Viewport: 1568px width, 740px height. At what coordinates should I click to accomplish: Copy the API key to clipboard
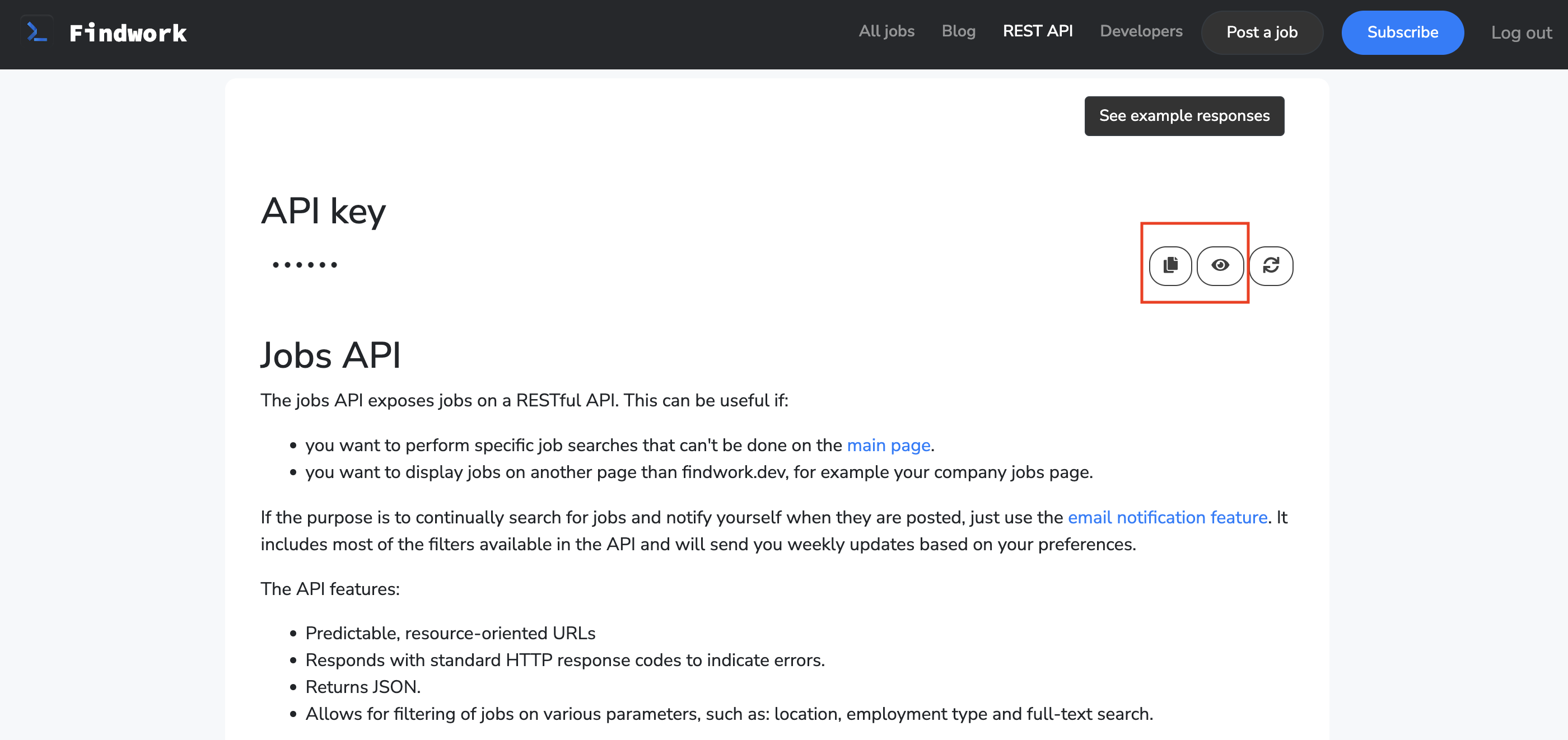(1169, 265)
